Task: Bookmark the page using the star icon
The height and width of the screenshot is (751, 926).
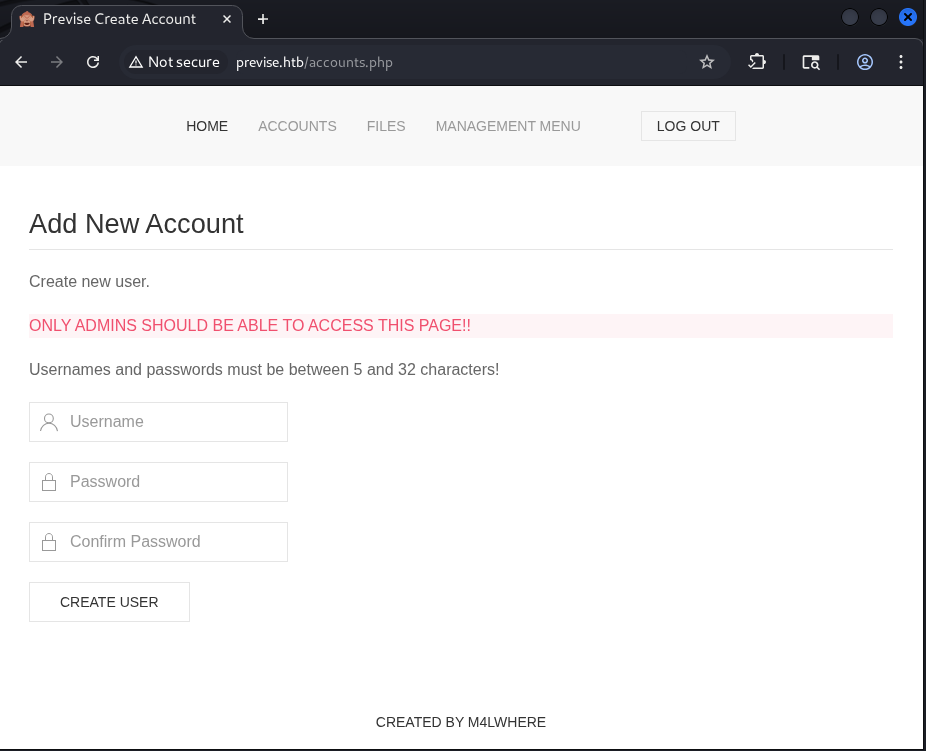Action: click(707, 61)
